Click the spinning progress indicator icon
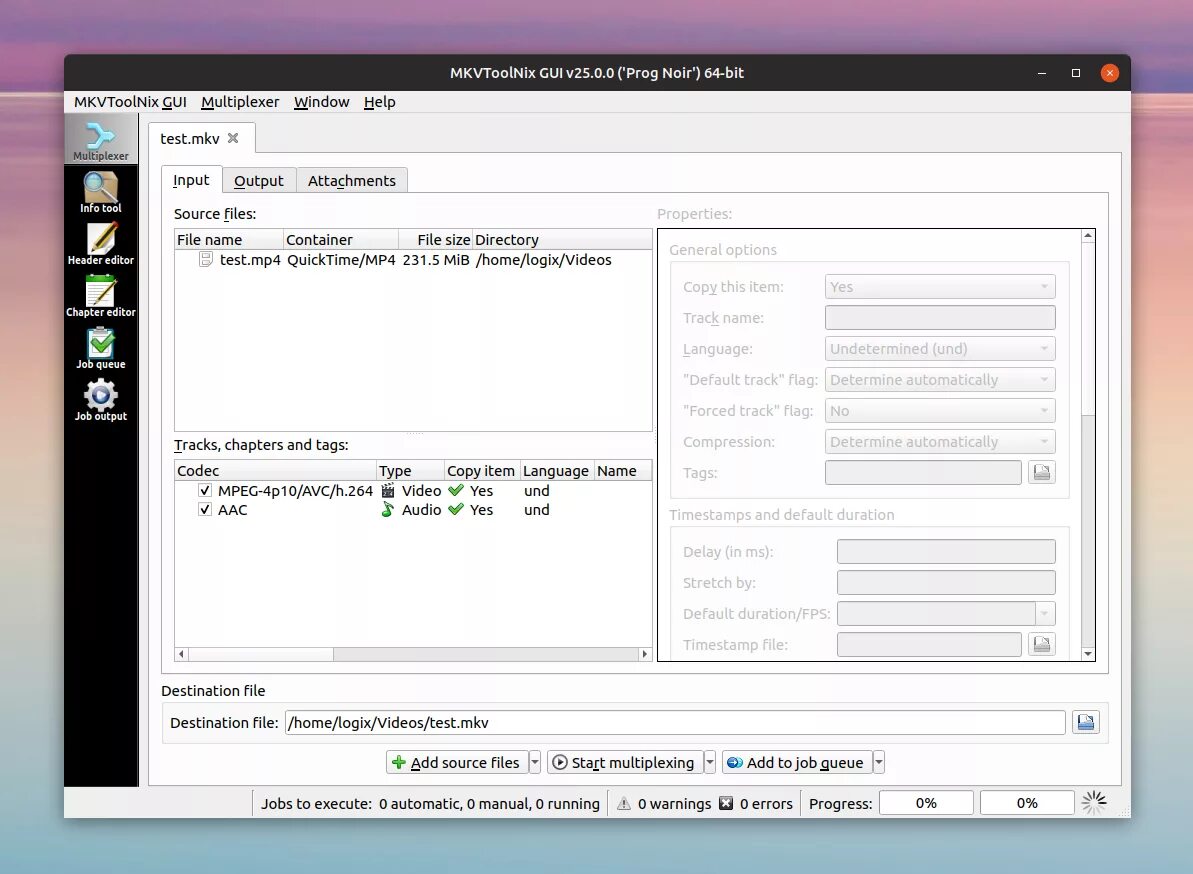1193x874 pixels. [1094, 802]
